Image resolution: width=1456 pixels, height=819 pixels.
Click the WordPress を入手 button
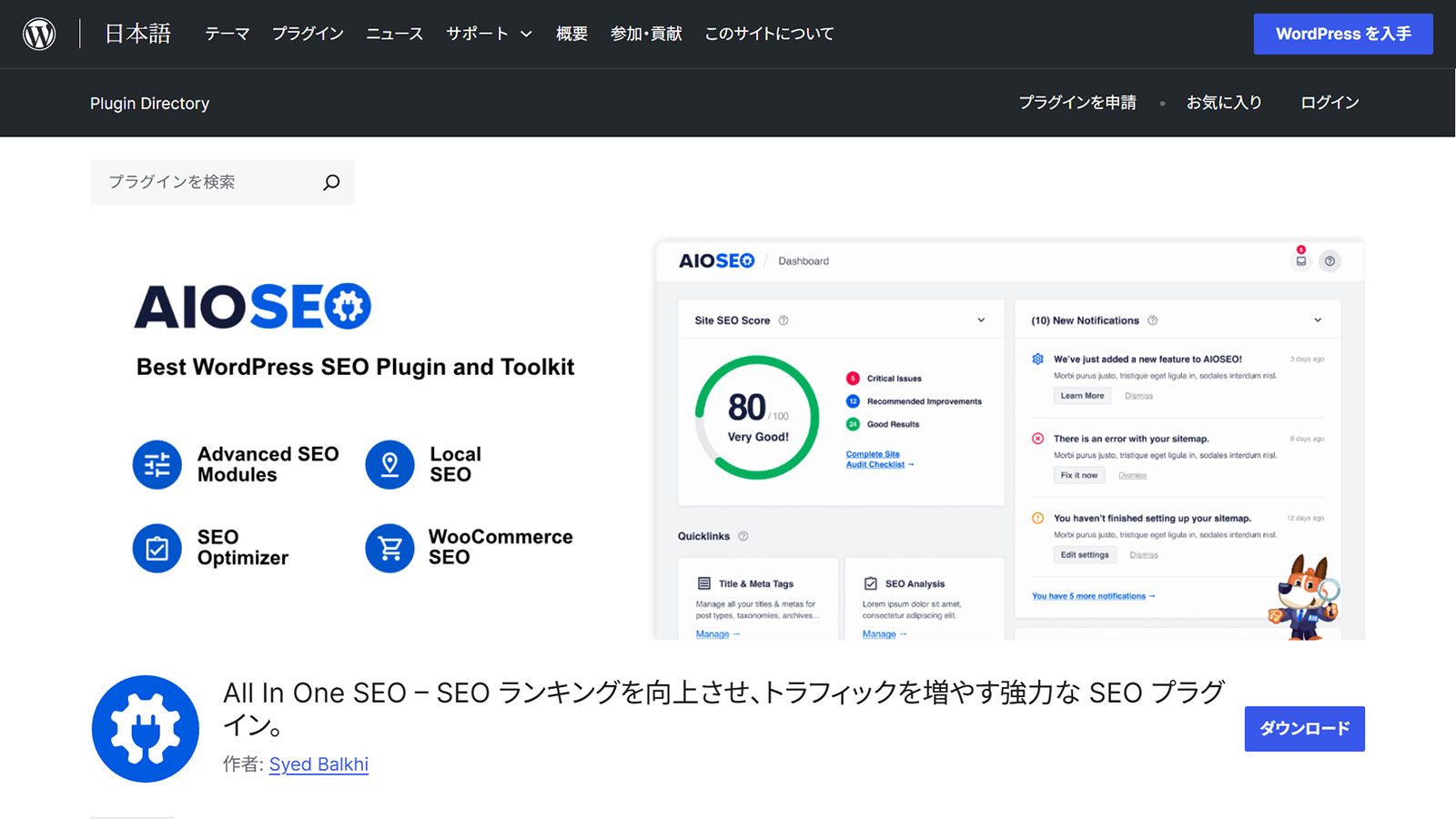tap(1343, 34)
